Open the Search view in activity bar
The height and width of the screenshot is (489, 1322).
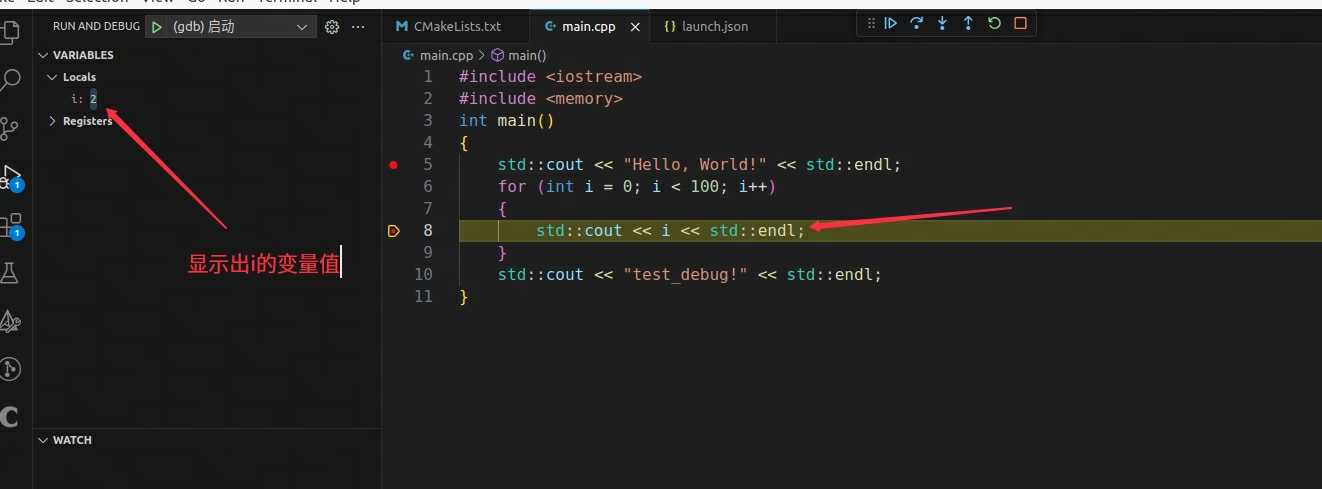click(x=10, y=80)
